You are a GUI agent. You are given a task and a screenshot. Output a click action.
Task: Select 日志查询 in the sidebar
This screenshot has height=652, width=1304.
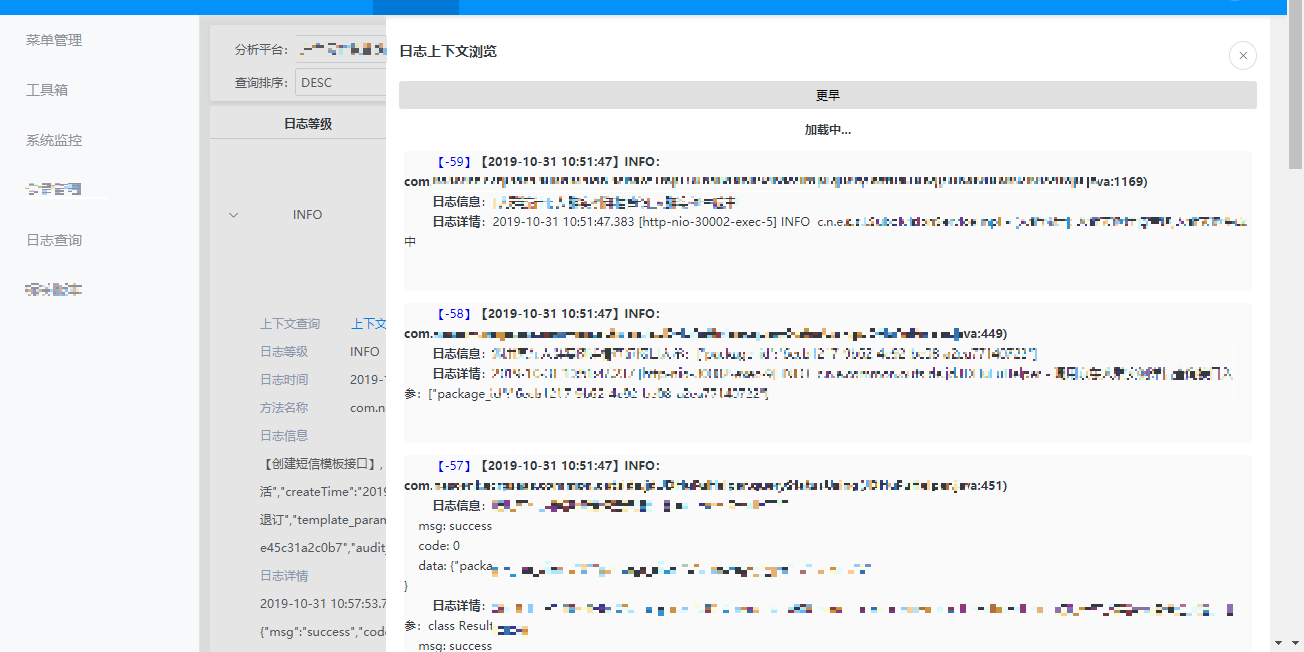(x=54, y=240)
